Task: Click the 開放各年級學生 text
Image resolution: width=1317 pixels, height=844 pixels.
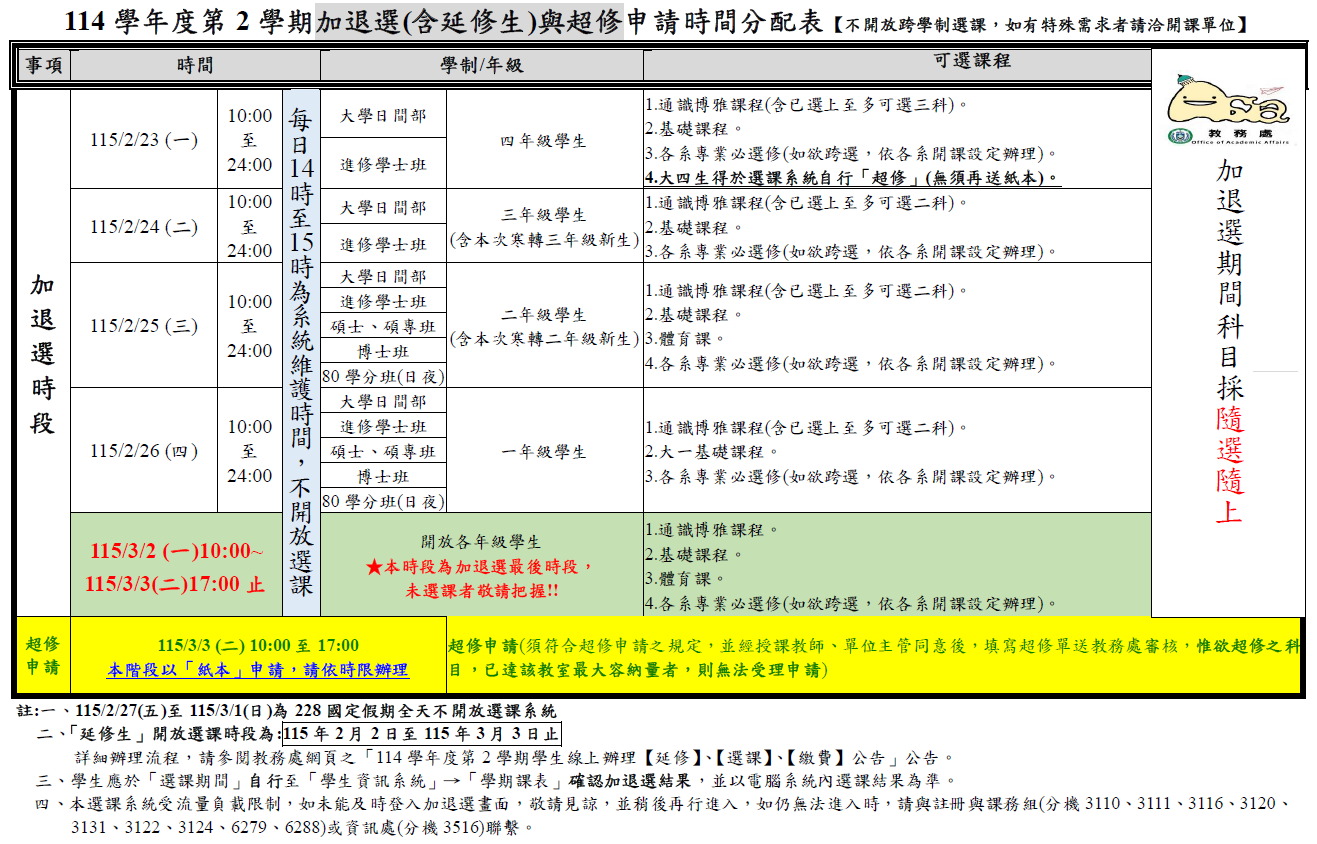Action: (x=481, y=542)
